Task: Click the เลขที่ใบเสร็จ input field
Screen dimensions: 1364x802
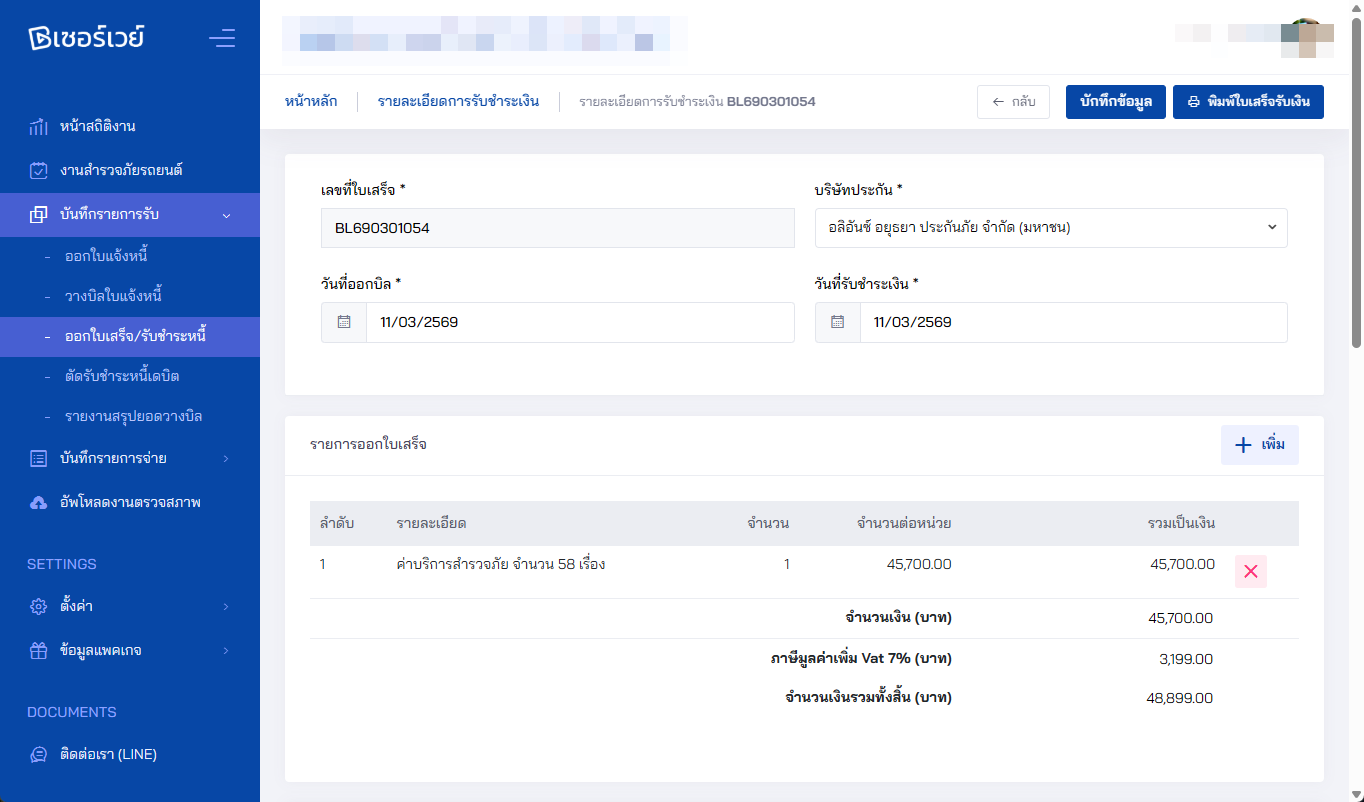Action: (557, 228)
